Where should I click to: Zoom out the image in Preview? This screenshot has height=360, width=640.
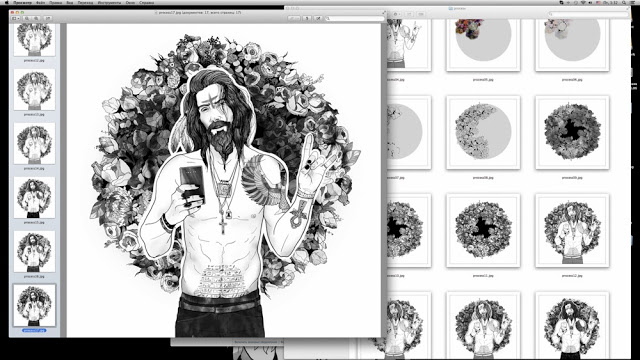pyautogui.click(x=27, y=18)
